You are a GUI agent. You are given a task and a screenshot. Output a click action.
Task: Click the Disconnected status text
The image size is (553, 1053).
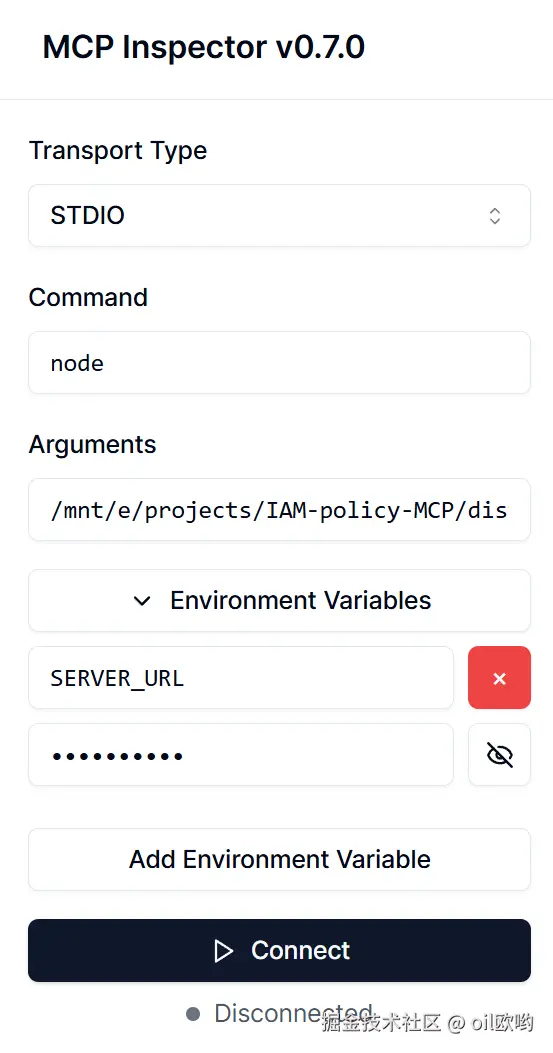pyautogui.click(x=293, y=1013)
